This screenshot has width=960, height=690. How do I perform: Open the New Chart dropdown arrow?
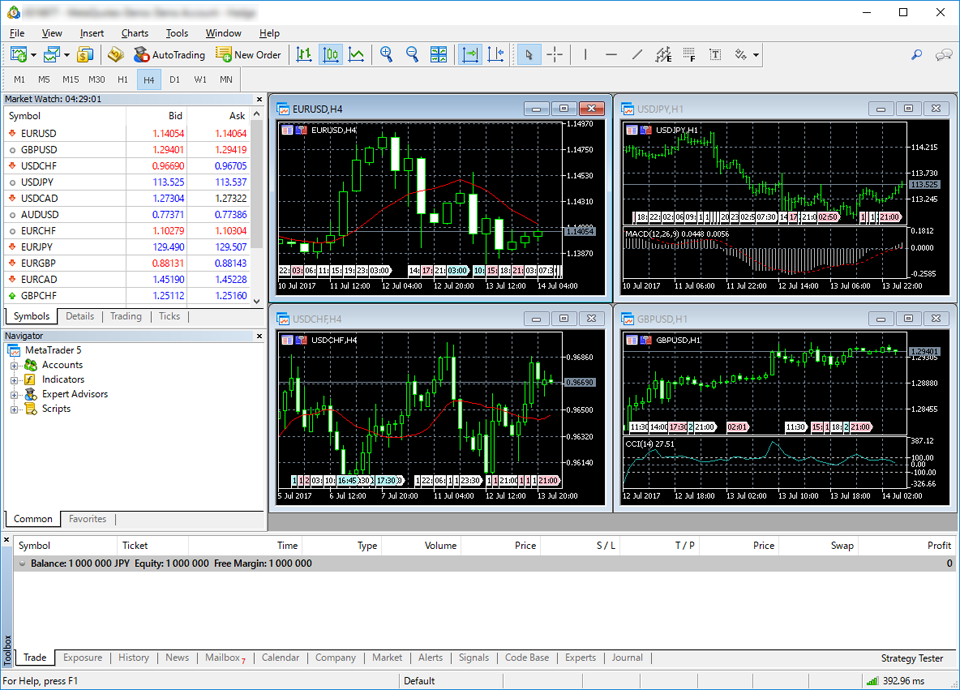[x=34, y=54]
